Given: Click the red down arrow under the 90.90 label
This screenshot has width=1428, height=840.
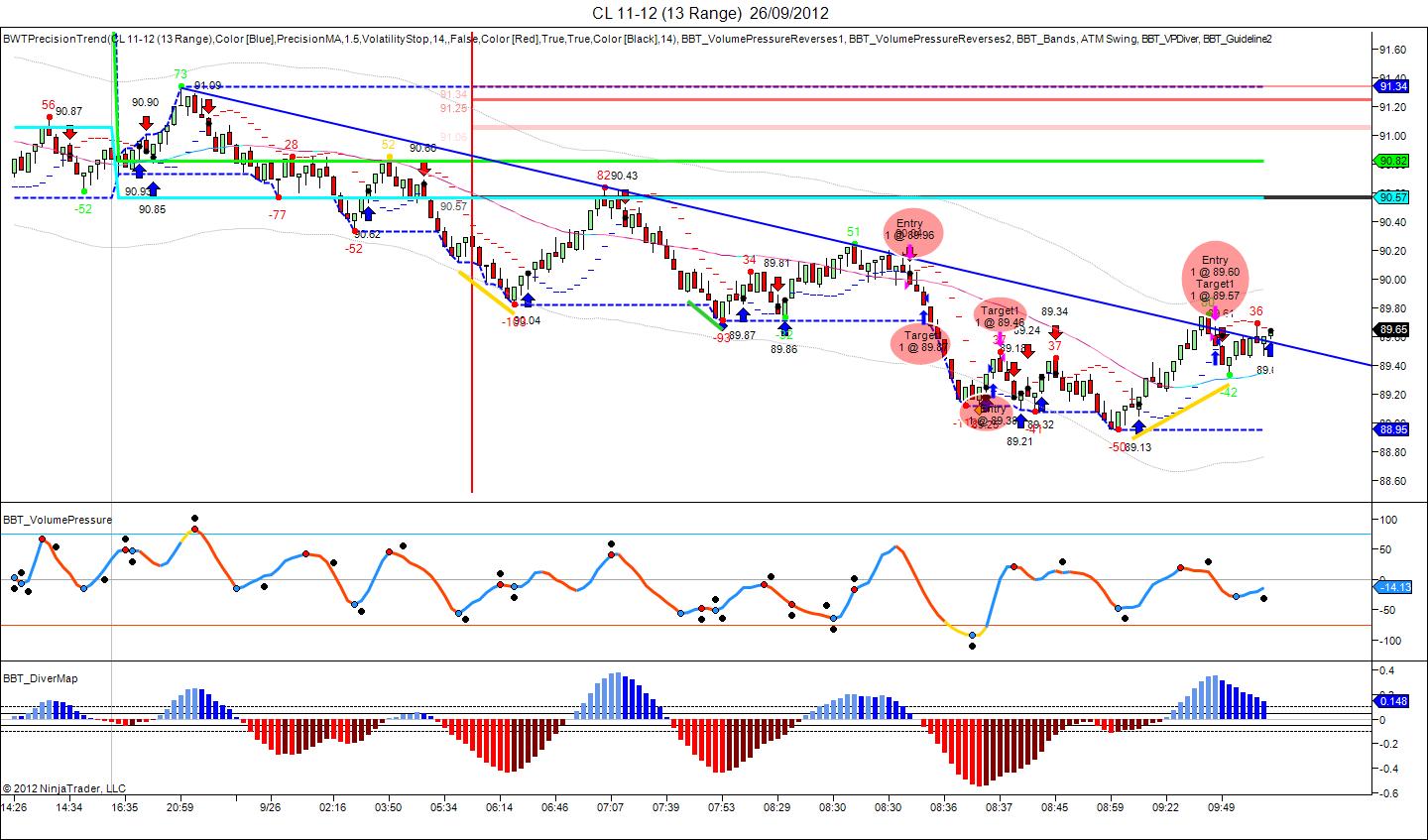Looking at the screenshot, I should coord(146,123).
